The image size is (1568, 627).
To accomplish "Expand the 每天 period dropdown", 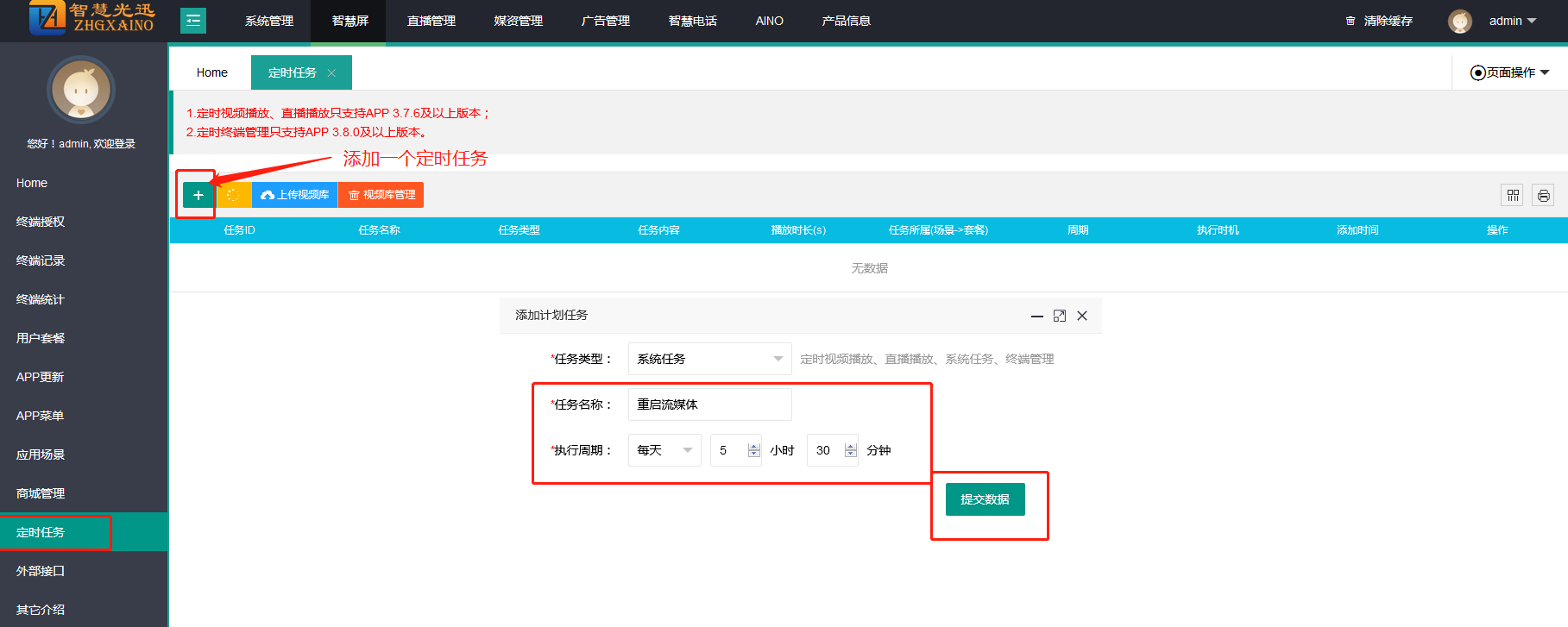I will tap(664, 450).
